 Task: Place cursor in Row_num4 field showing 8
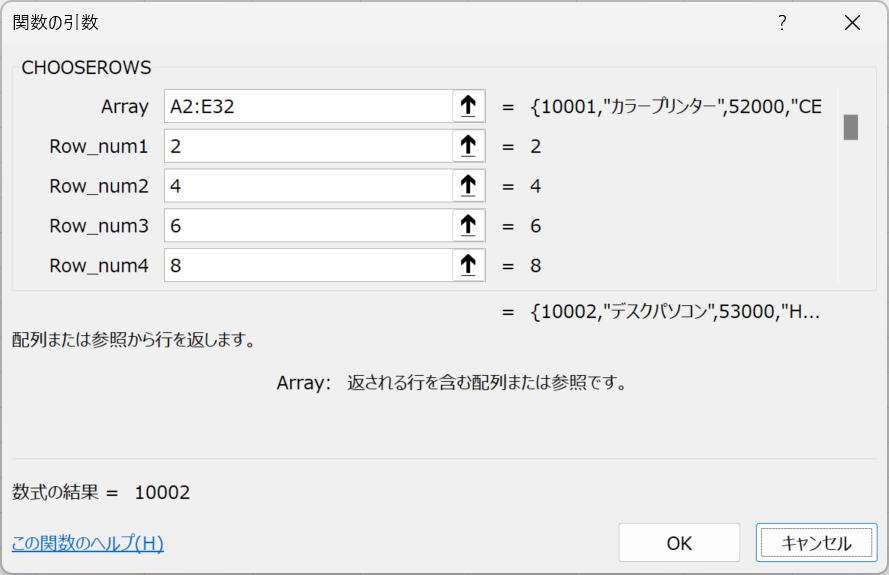click(x=308, y=266)
